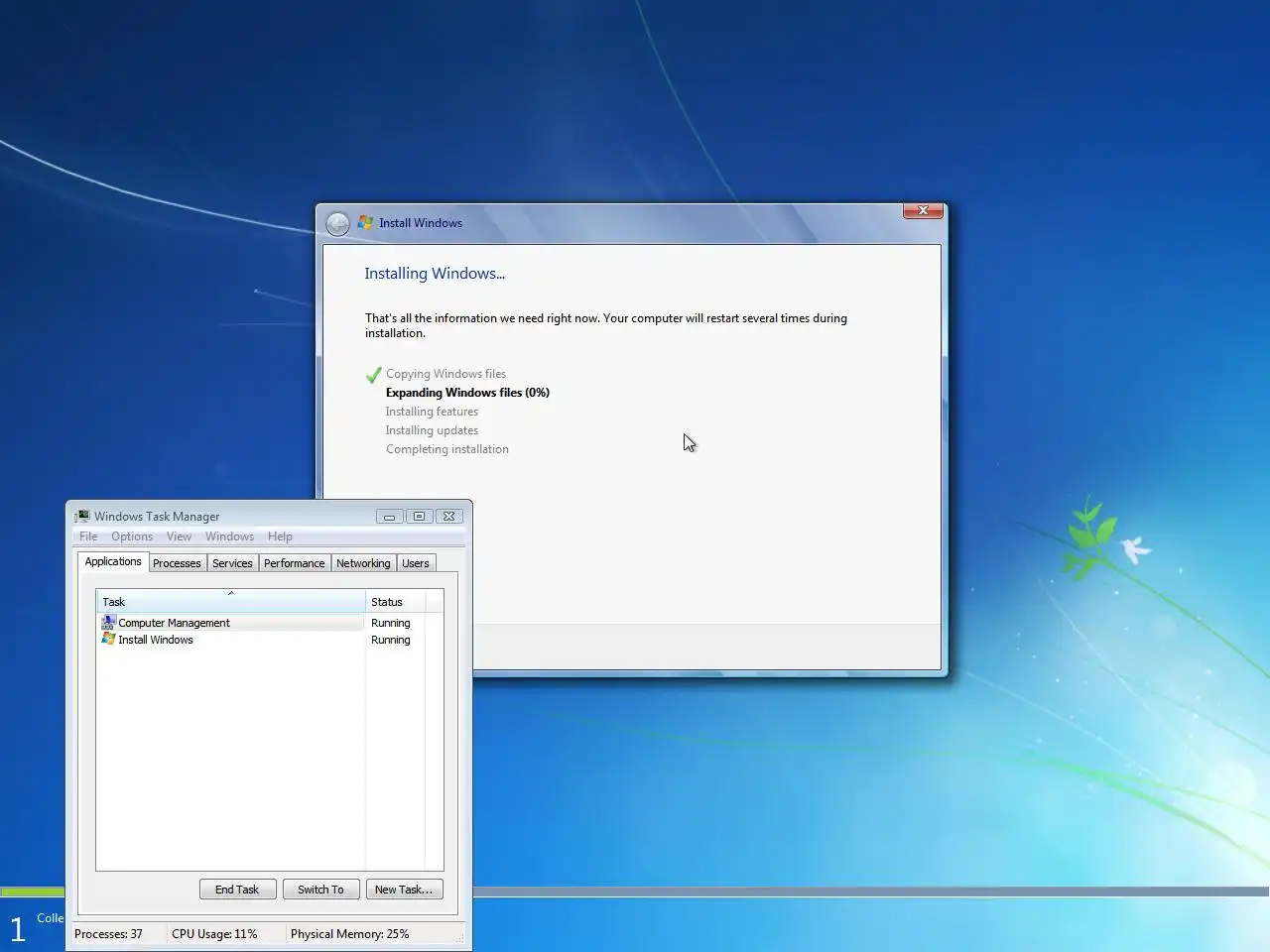Click Running status of Install Windows
The width and height of the screenshot is (1270, 952).
pos(390,640)
